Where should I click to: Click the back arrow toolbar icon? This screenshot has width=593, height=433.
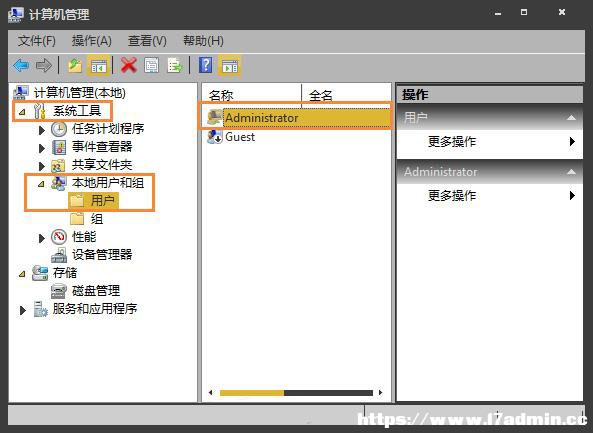click(21, 66)
